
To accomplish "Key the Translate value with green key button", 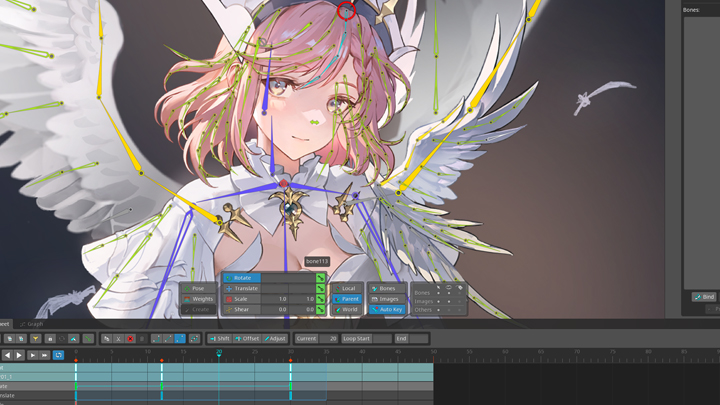I will (x=321, y=288).
